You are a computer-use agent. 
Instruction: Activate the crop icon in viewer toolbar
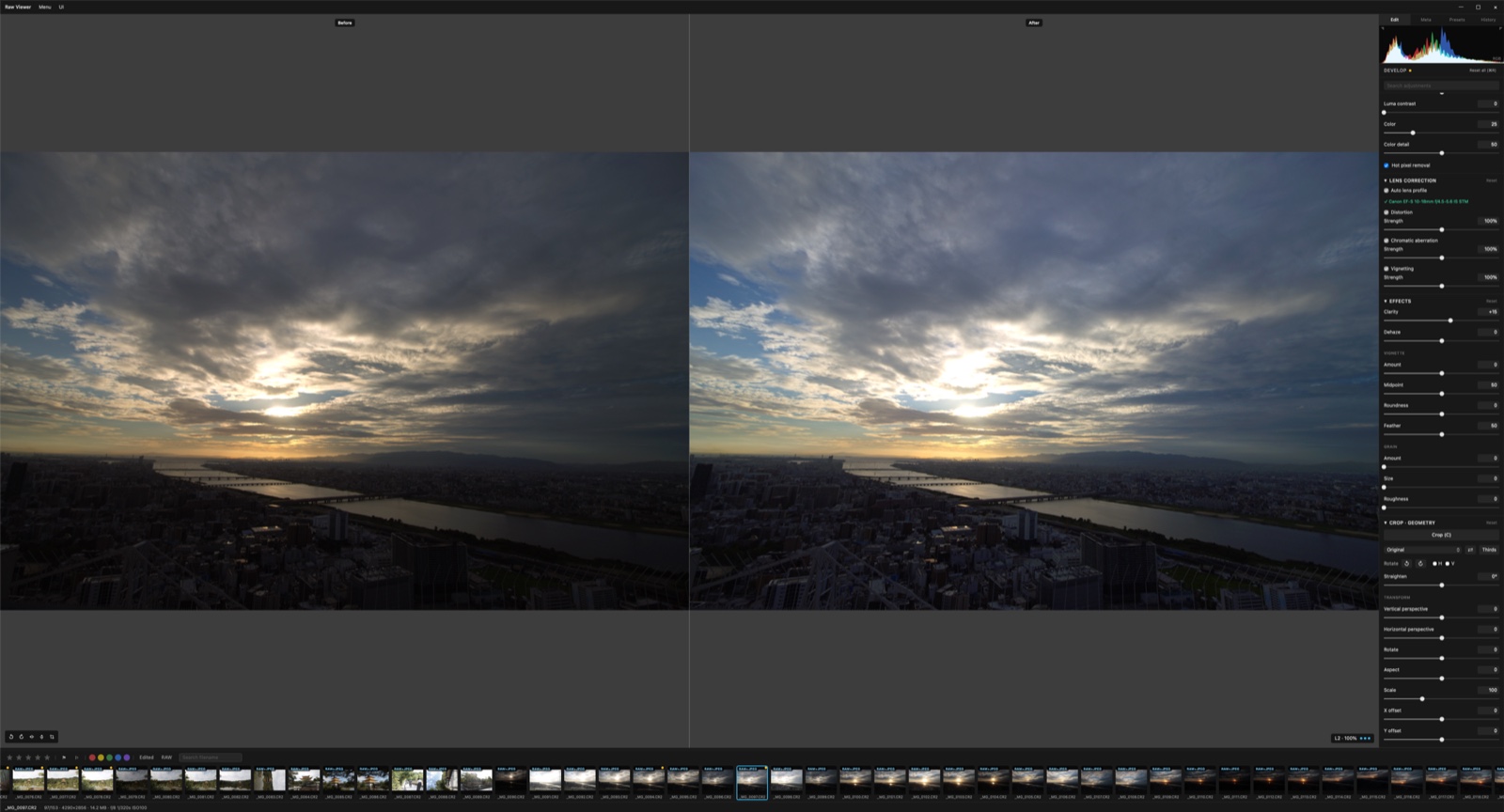point(52,737)
